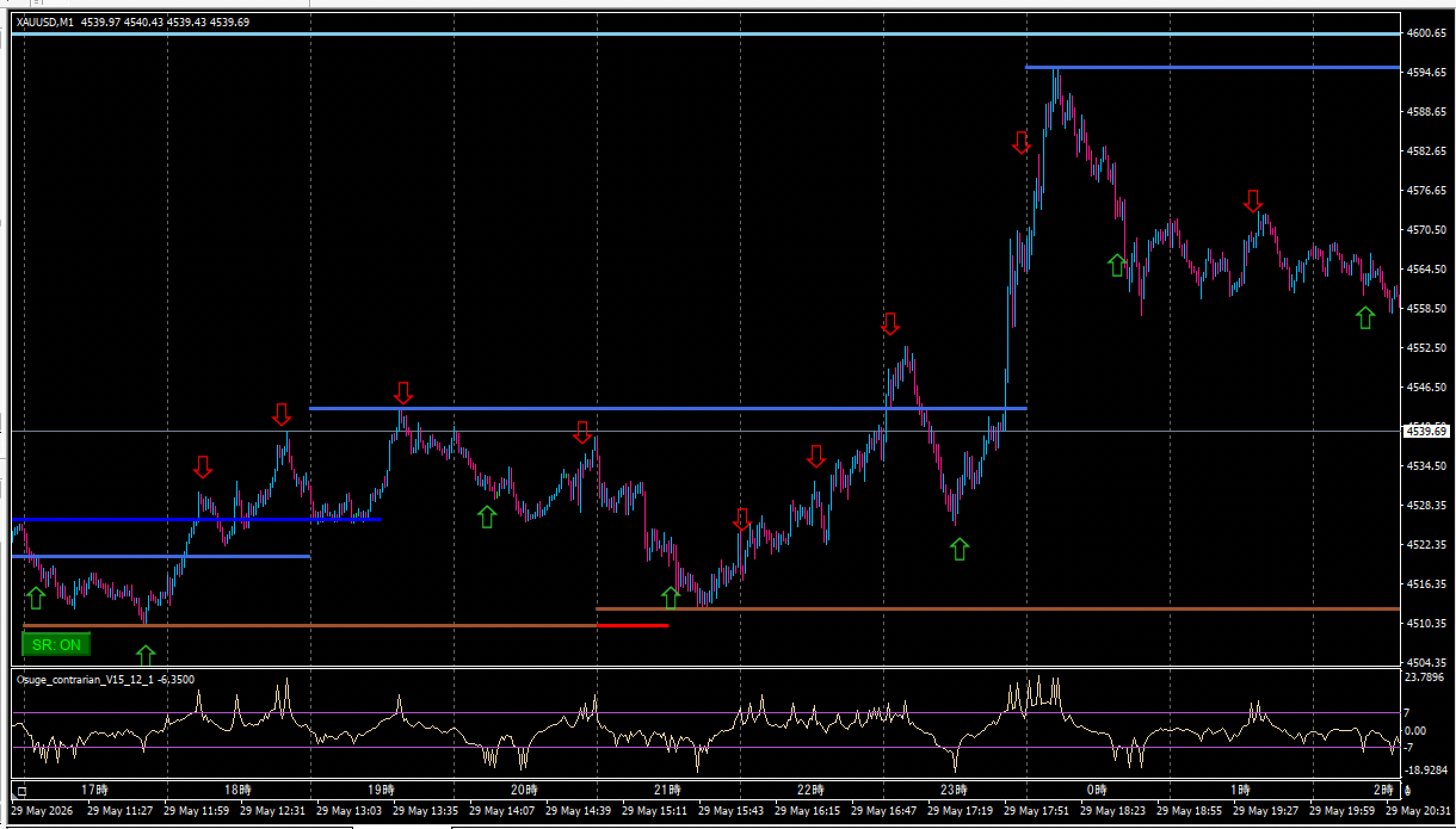Click price axis value 4570.50
This screenshot has width=1456, height=829.
click(1426, 230)
